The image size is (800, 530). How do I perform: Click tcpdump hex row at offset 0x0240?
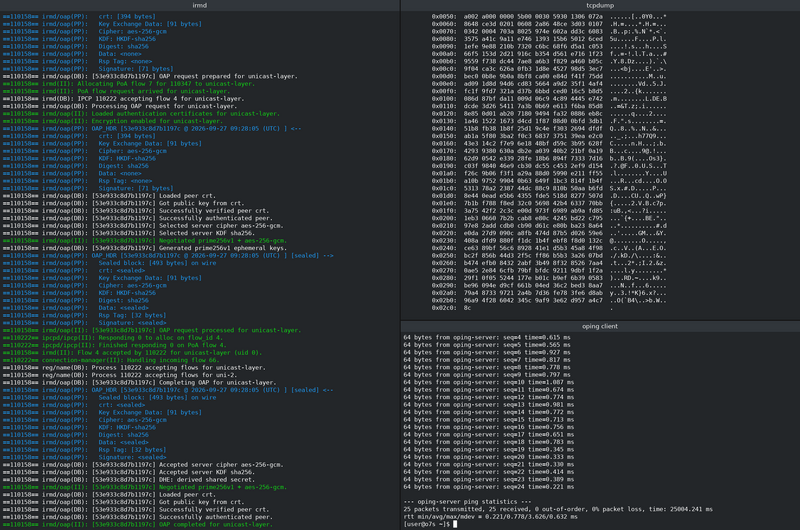[x=549, y=248]
